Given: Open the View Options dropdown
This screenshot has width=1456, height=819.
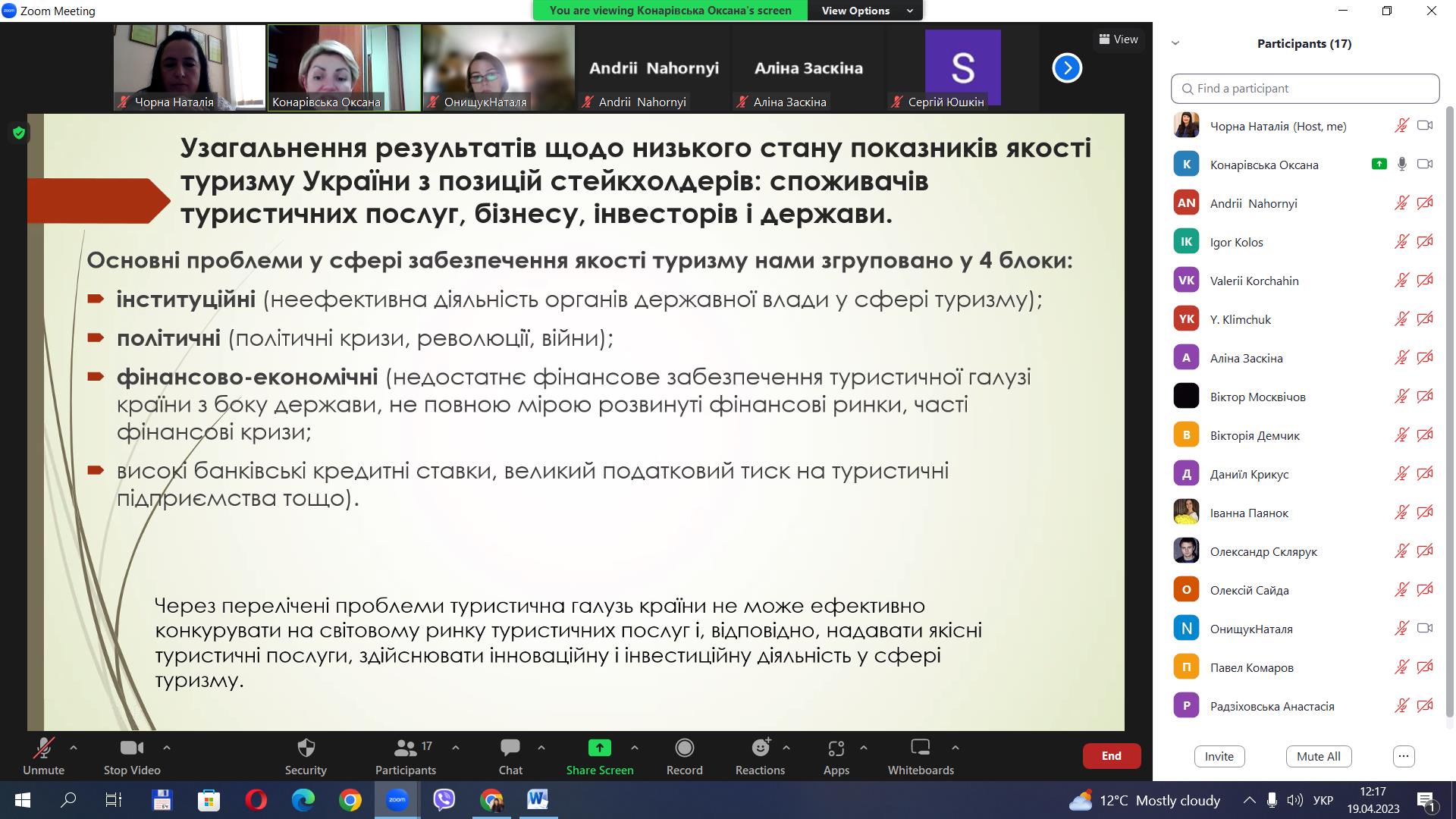Looking at the screenshot, I should (x=865, y=11).
